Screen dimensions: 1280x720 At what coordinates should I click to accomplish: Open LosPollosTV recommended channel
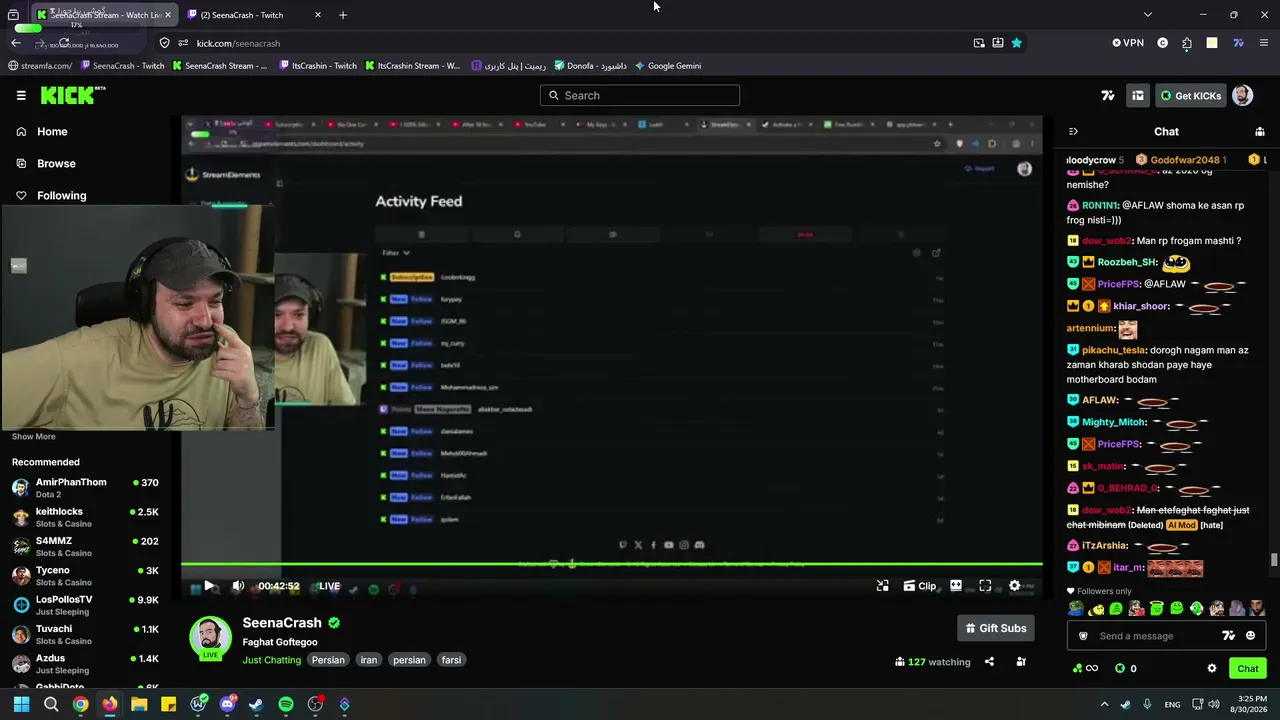(85, 605)
